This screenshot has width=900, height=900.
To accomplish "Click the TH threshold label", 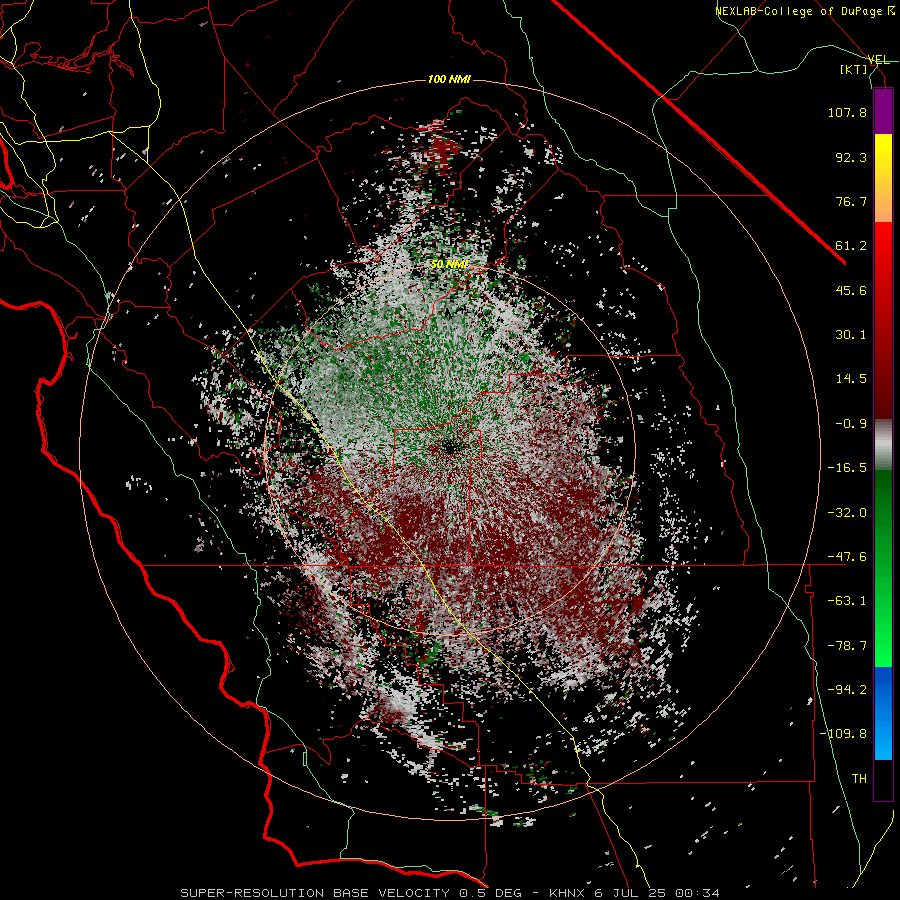I will [859, 779].
